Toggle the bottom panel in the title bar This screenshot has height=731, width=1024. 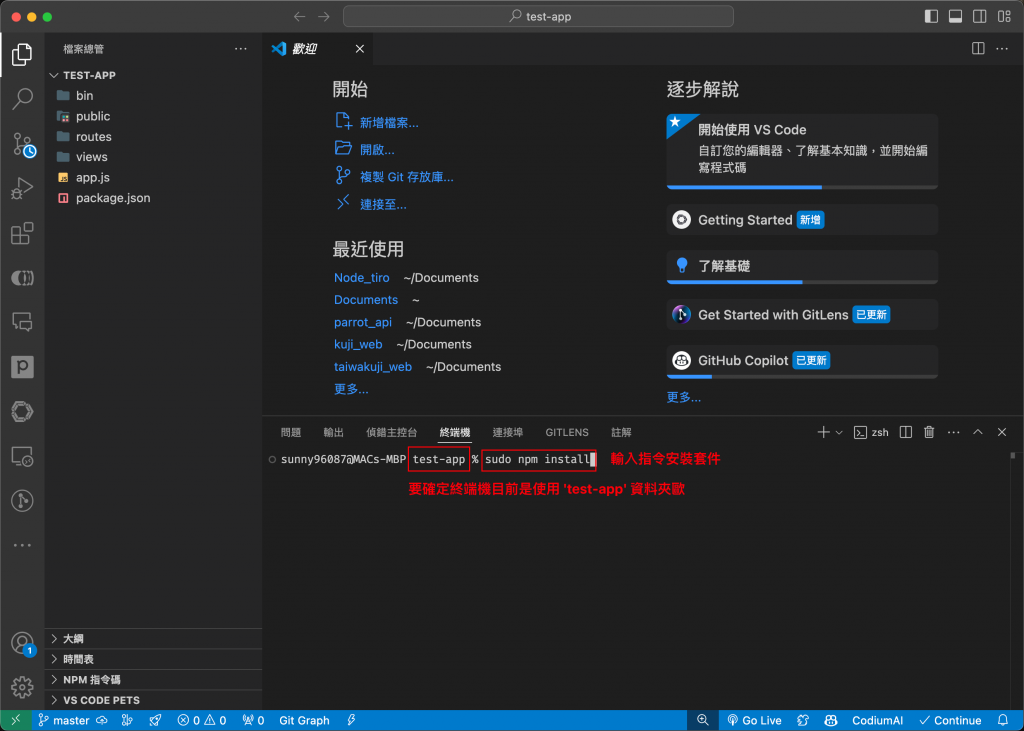click(955, 16)
